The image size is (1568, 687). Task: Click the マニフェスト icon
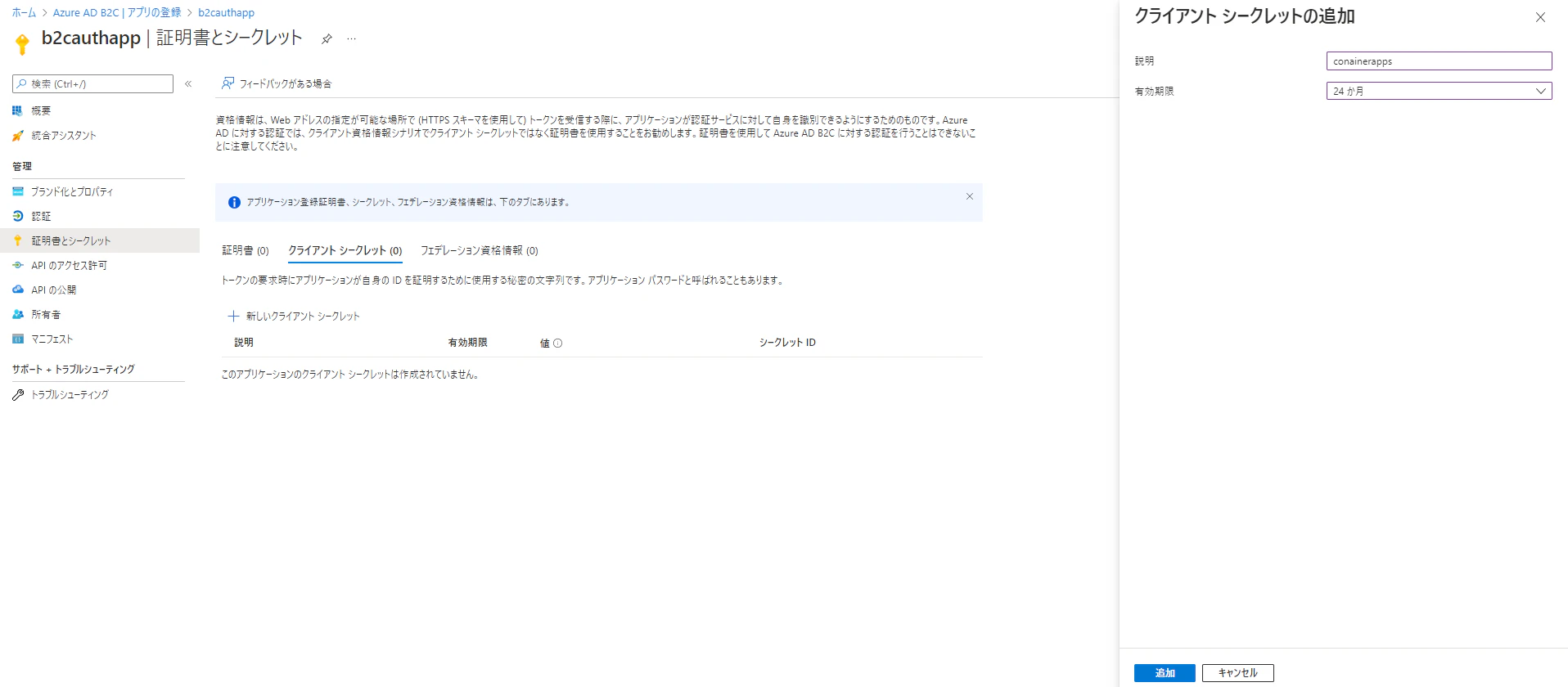coord(18,339)
